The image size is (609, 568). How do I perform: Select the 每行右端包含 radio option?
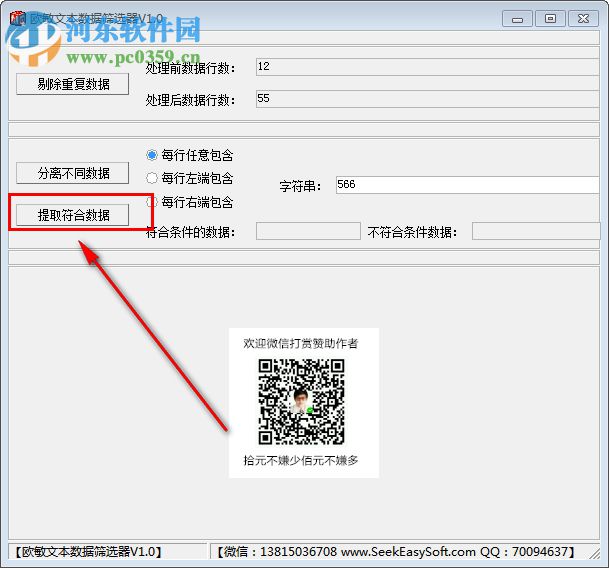[x=190, y=202]
